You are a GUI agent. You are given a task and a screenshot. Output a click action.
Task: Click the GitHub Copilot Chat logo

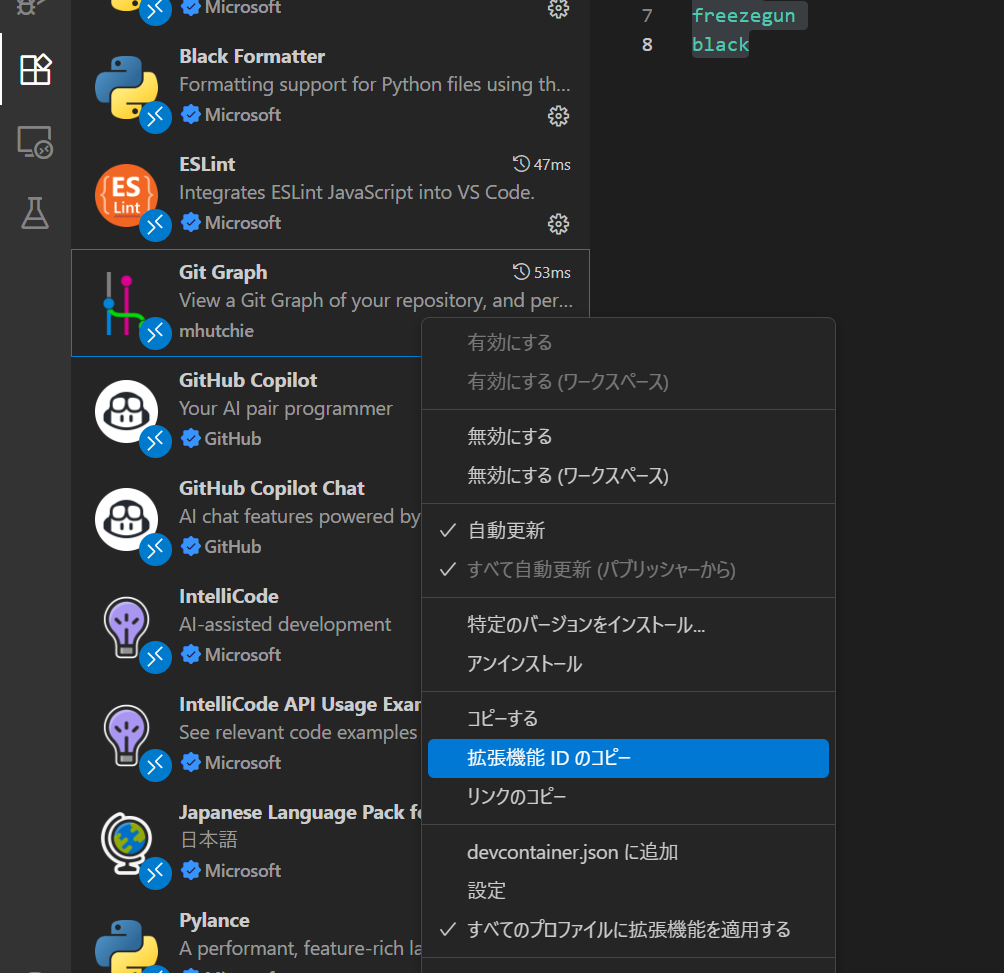coord(127,520)
